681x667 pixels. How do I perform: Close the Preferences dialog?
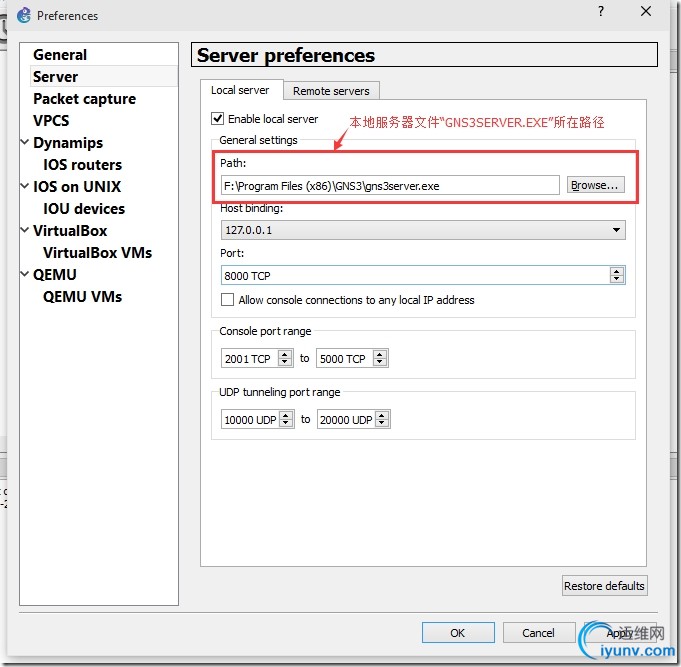pyautogui.click(x=646, y=11)
